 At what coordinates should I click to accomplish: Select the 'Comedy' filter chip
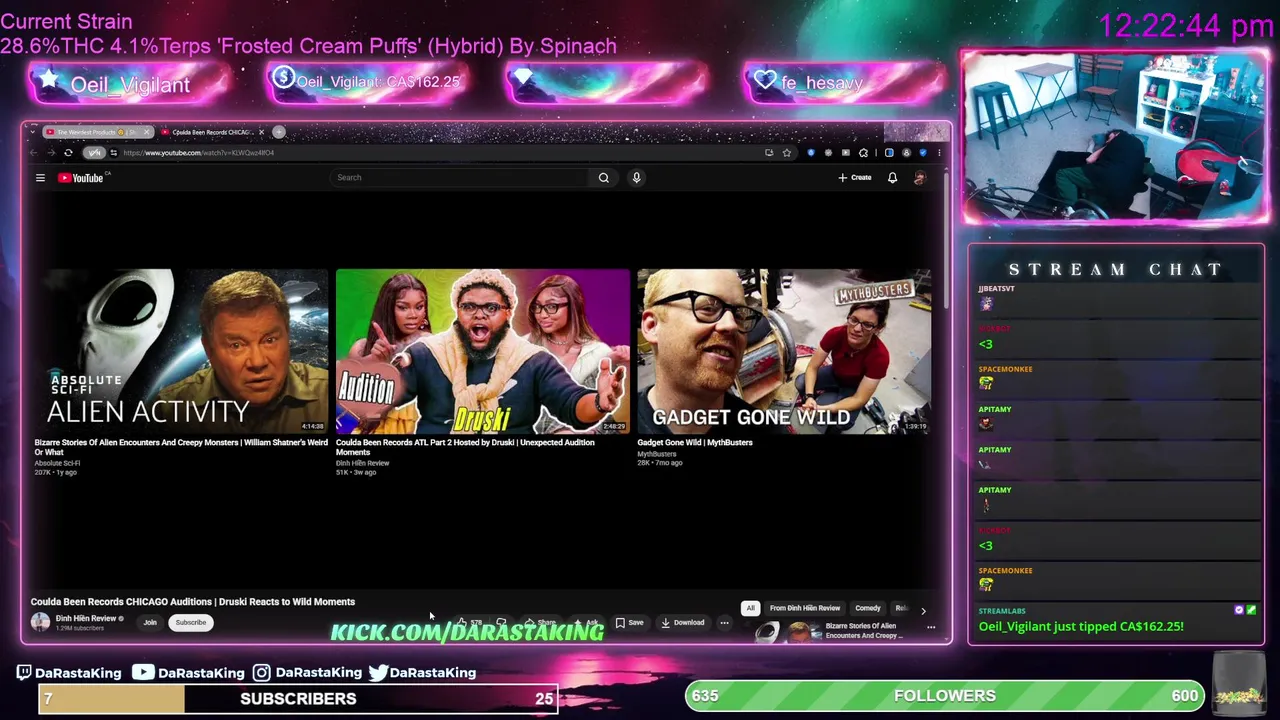(868, 608)
